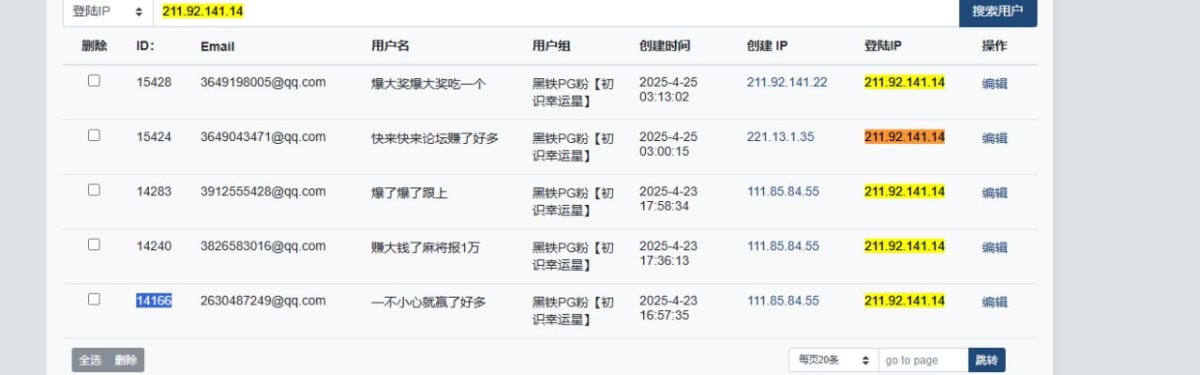The height and width of the screenshot is (375, 1200).
Task: Focus the go to page field
Action: pos(923,360)
